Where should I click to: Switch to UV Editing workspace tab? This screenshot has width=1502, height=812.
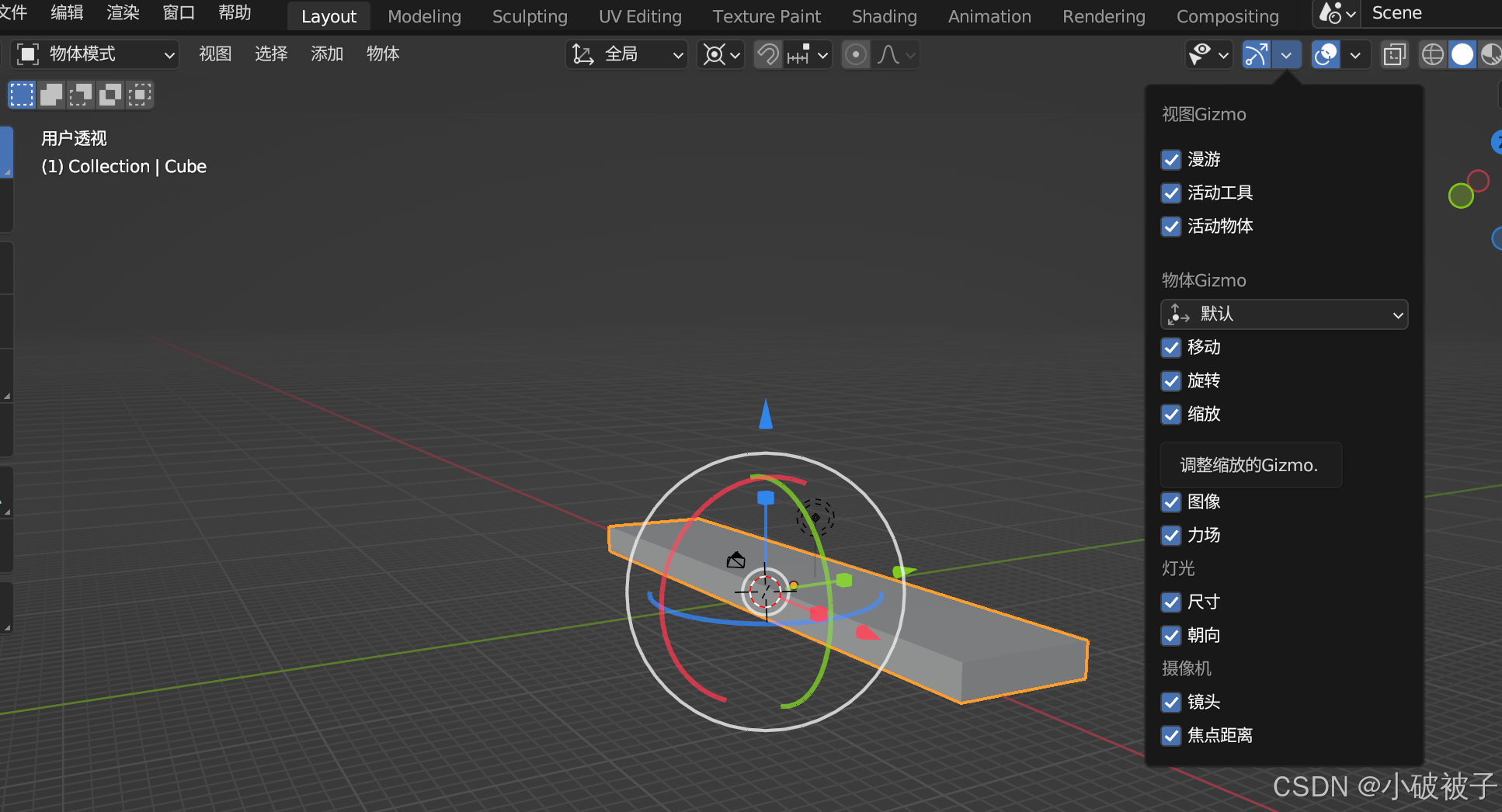pos(640,16)
